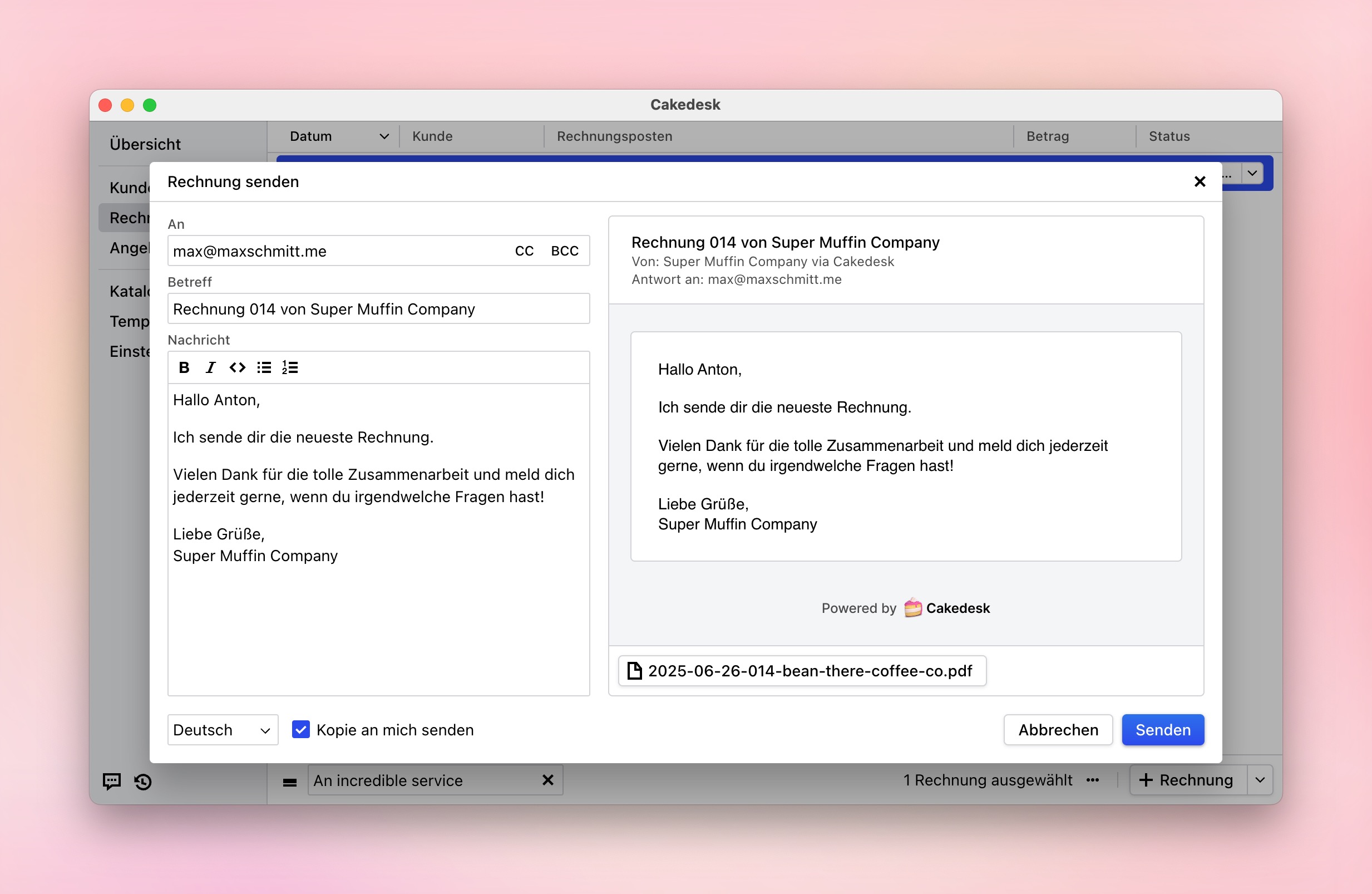Screen dimensions: 1372x894
Task: Click the Senden button
Action: 1163,730
